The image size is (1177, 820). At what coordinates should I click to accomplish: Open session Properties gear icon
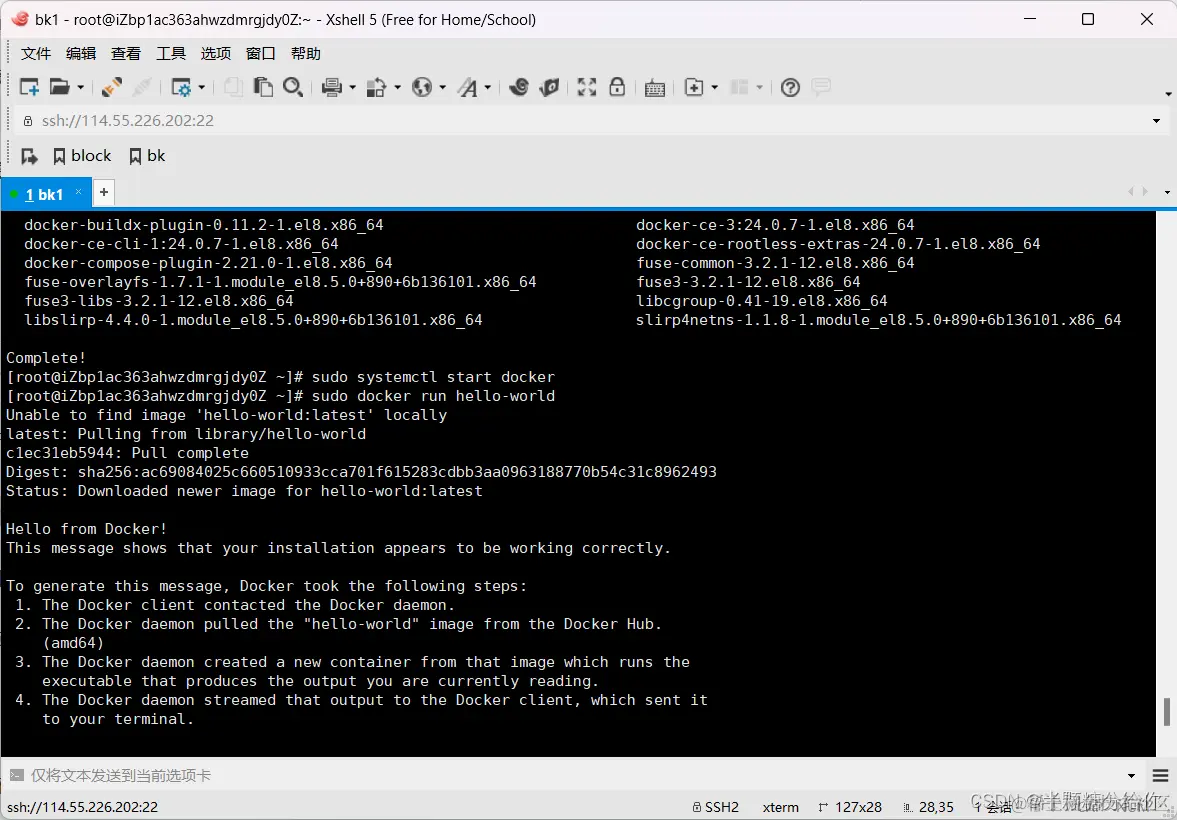(x=181, y=87)
